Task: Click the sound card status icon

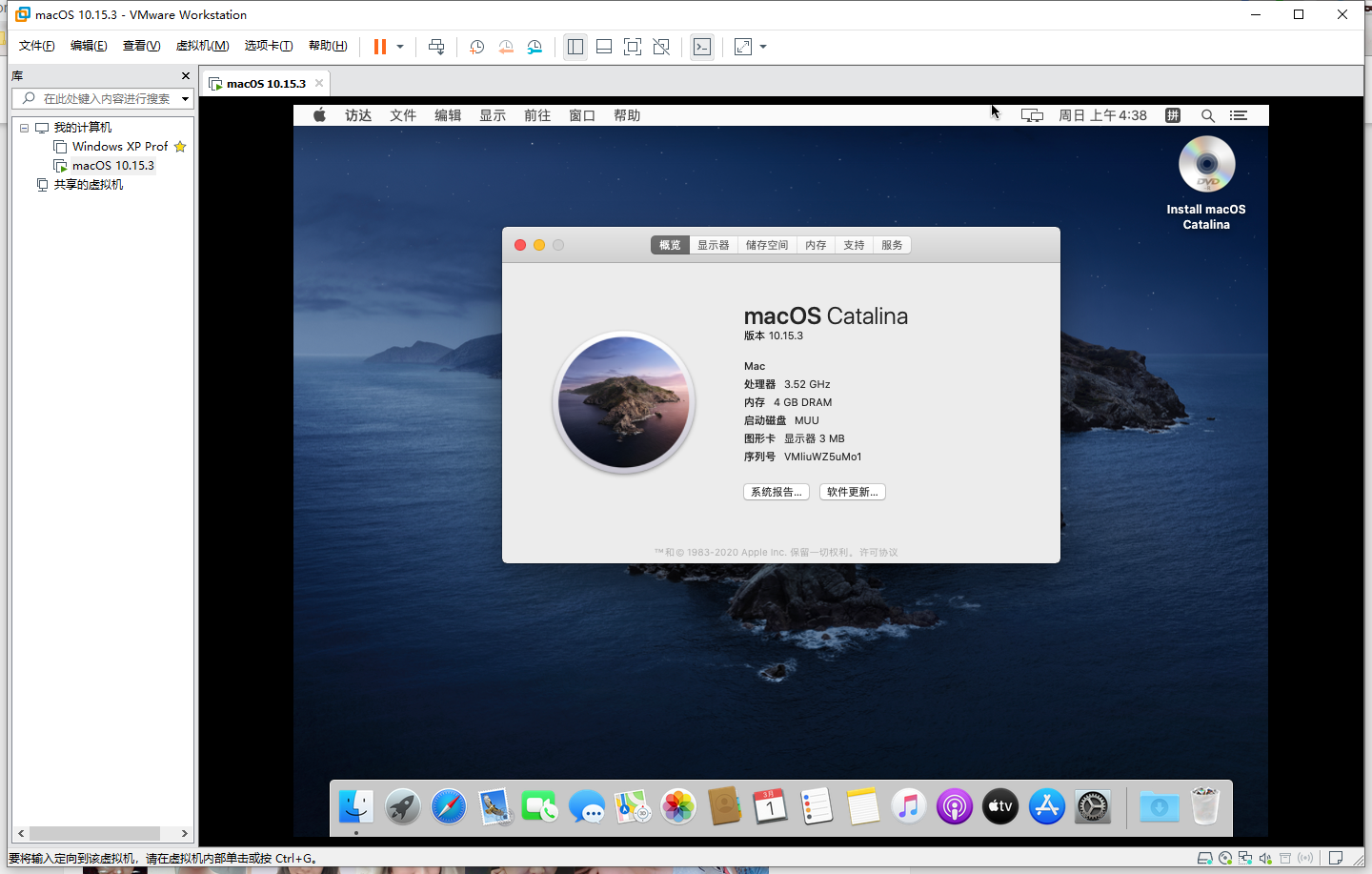Action: tap(1265, 859)
